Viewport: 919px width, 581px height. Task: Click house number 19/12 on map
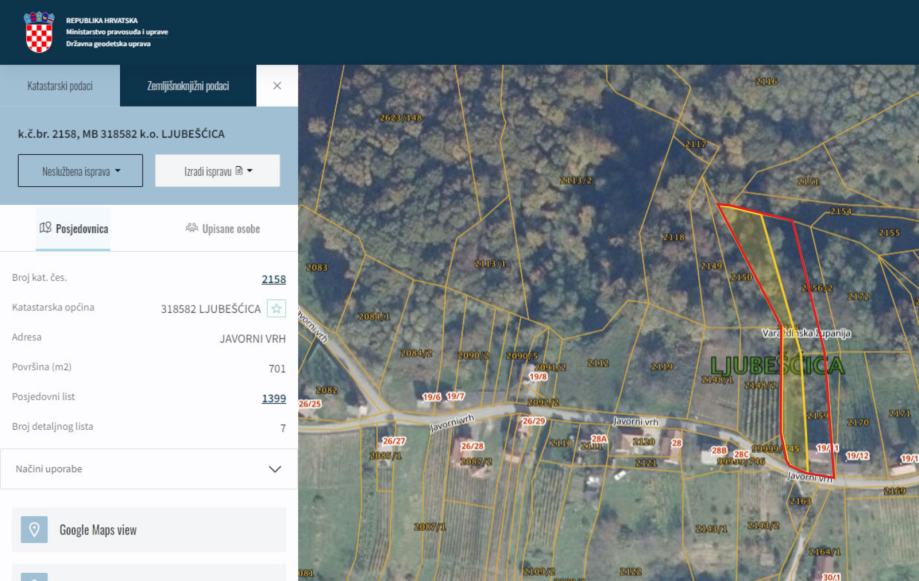(x=857, y=455)
